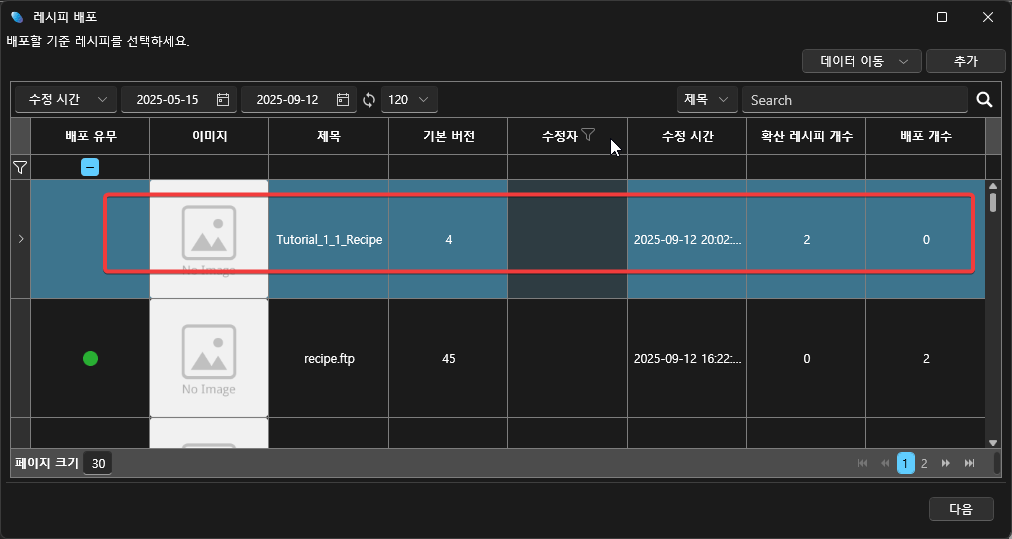This screenshot has height=539, width=1012.
Task: Sort by 기본 버전 column header
Action: 448,136
